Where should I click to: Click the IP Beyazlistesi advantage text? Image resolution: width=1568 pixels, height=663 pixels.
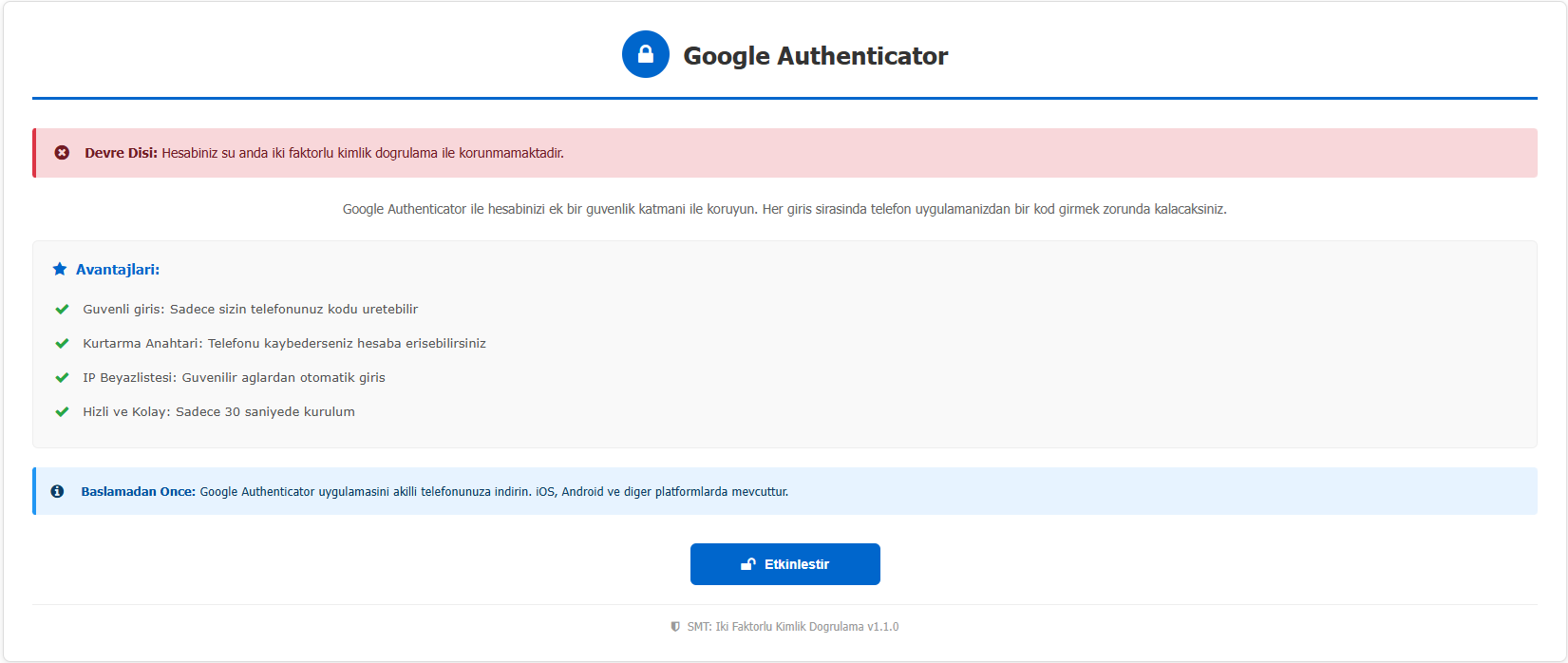234,378
